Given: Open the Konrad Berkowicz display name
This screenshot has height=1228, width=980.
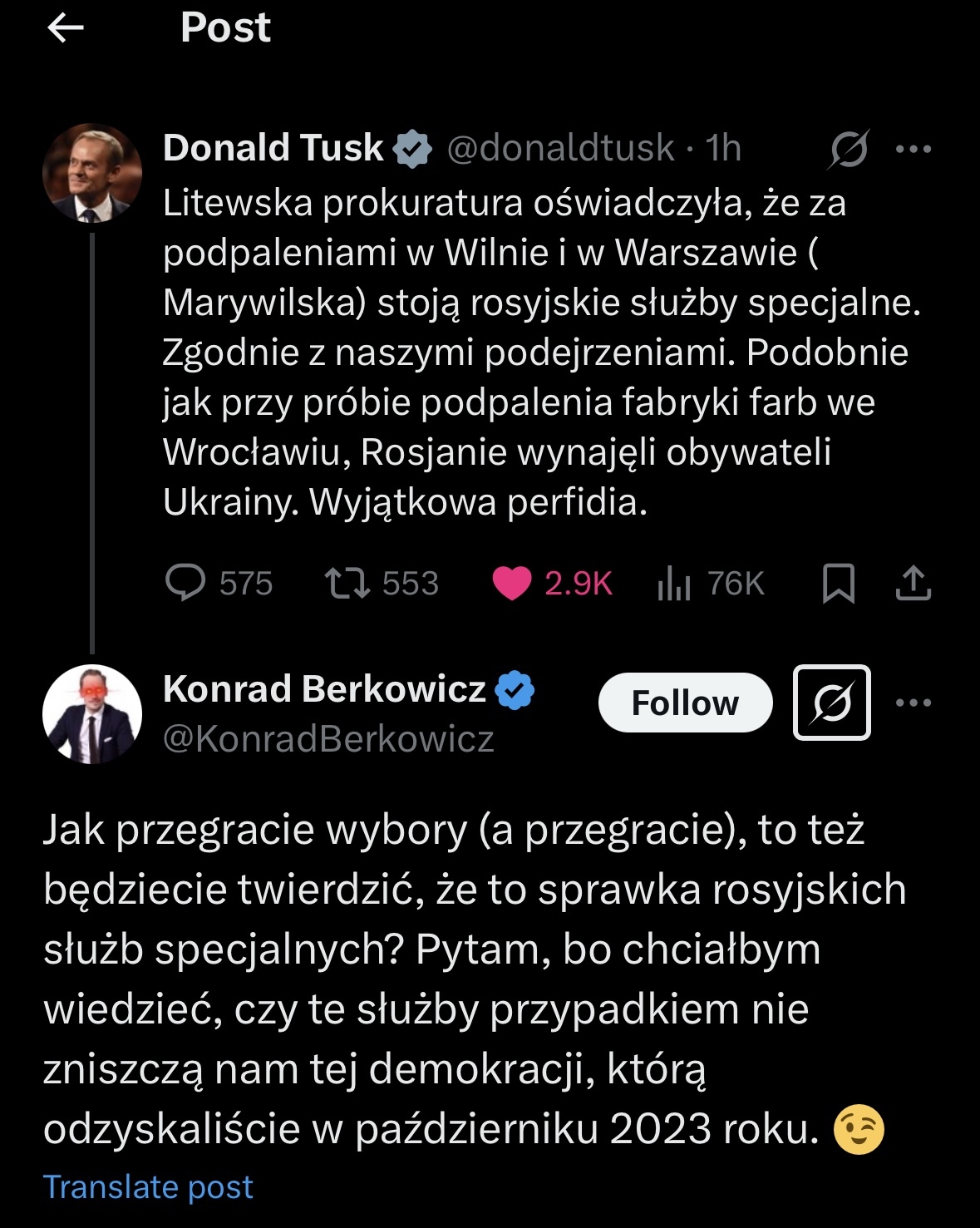Looking at the screenshot, I should [x=324, y=688].
